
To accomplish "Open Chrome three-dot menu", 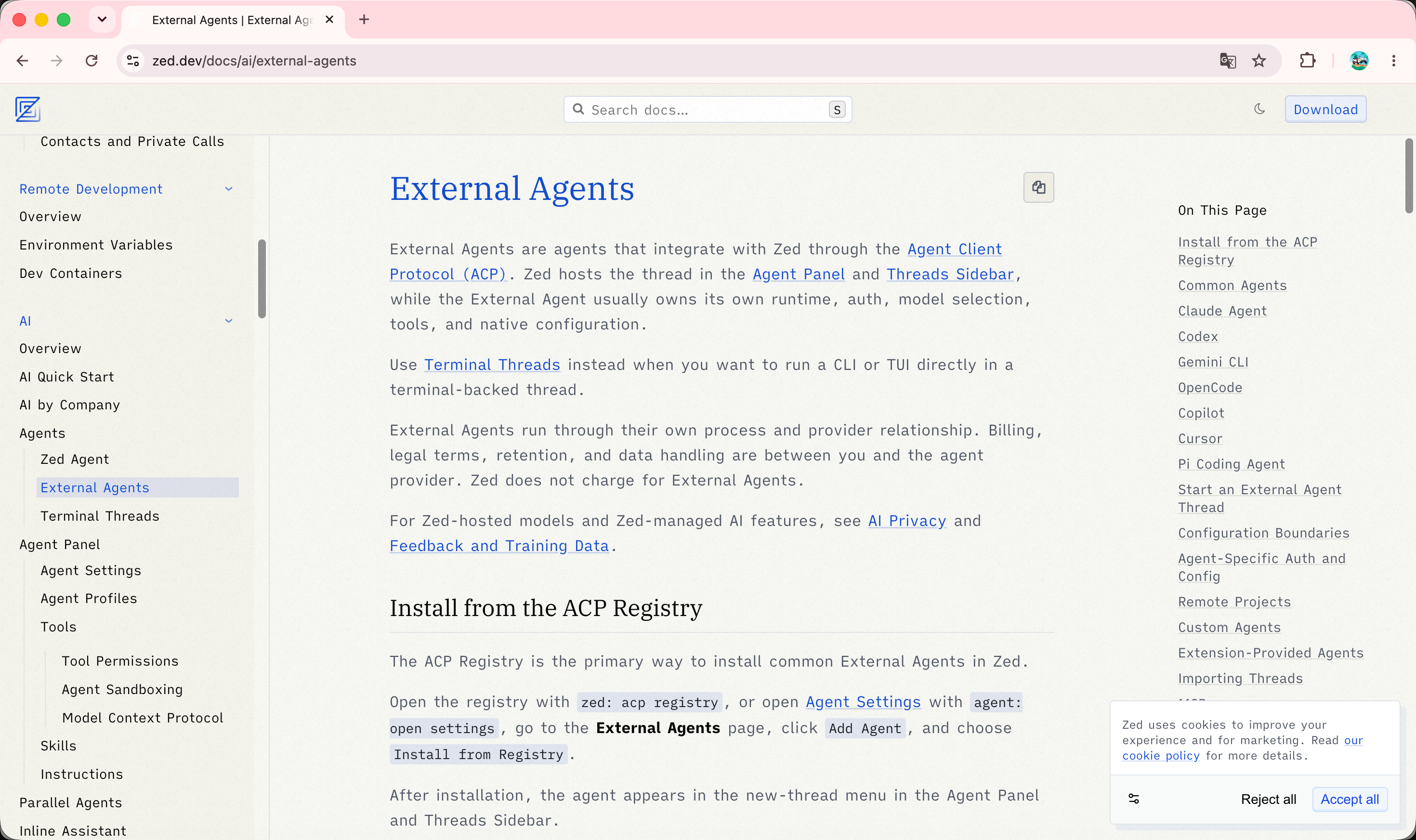I will tap(1393, 61).
